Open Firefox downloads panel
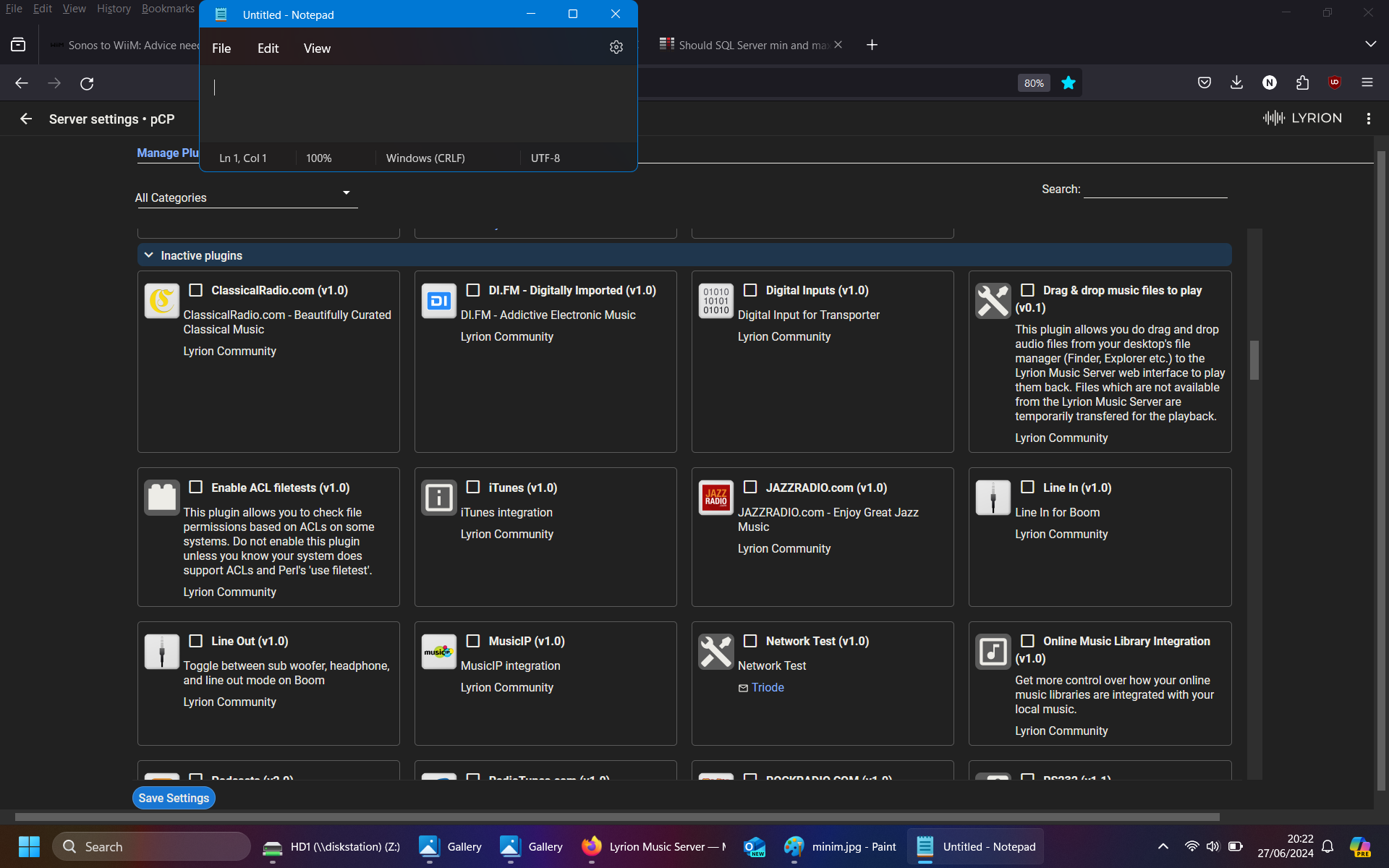Screen dimensions: 1389x868 click(x=1236, y=82)
